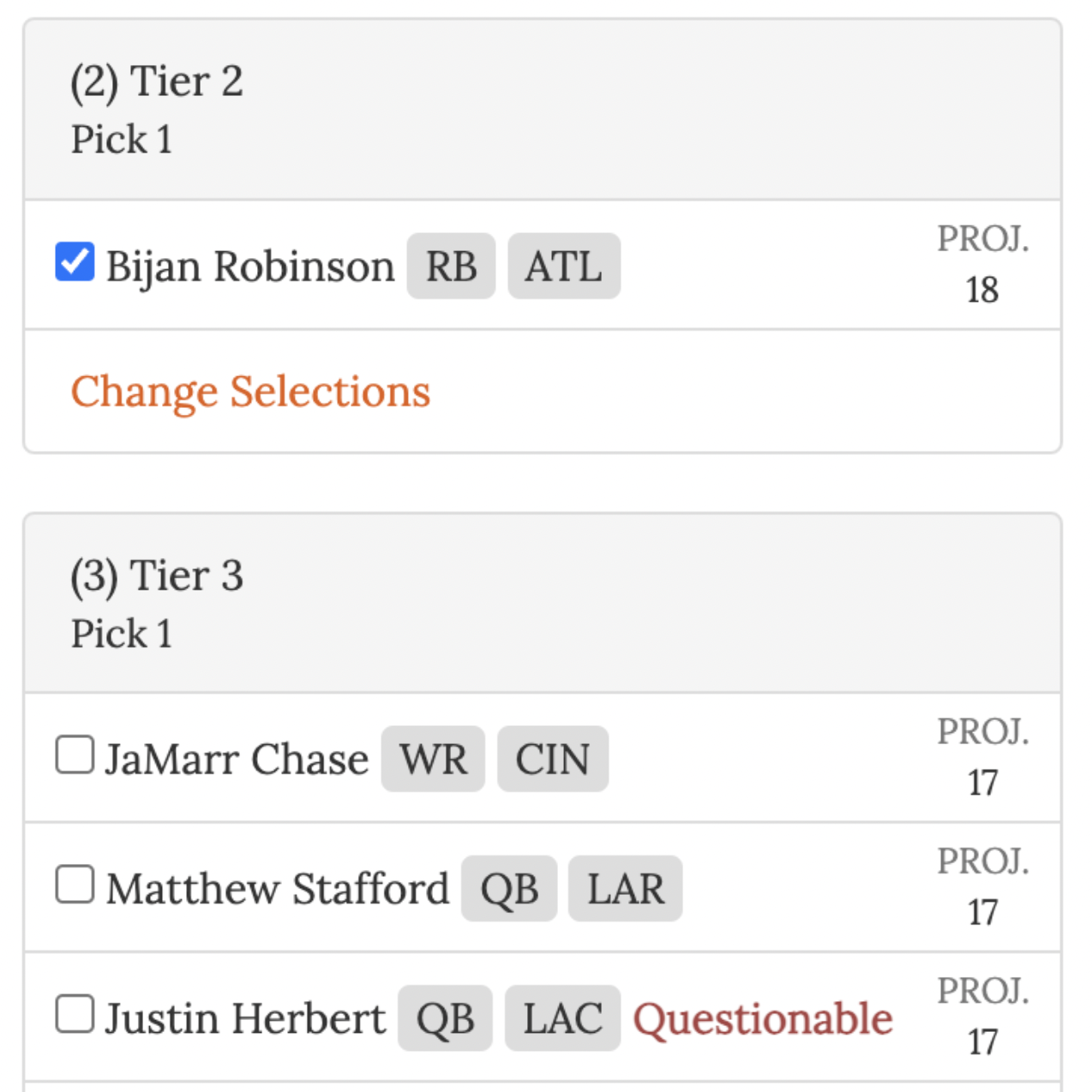This screenshot has height=1092, width=1092.
Task: Click Justin Herbert's QB badge
Action: coord(445,1018)
